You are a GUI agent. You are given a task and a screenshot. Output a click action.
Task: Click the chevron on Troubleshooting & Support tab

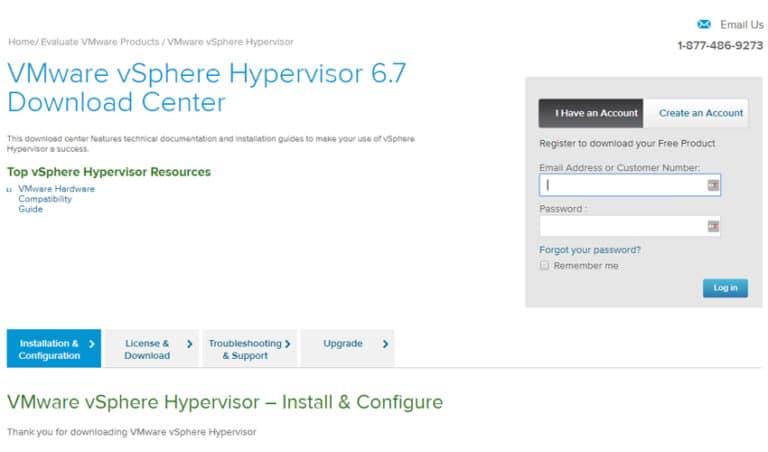coord(288,344)
